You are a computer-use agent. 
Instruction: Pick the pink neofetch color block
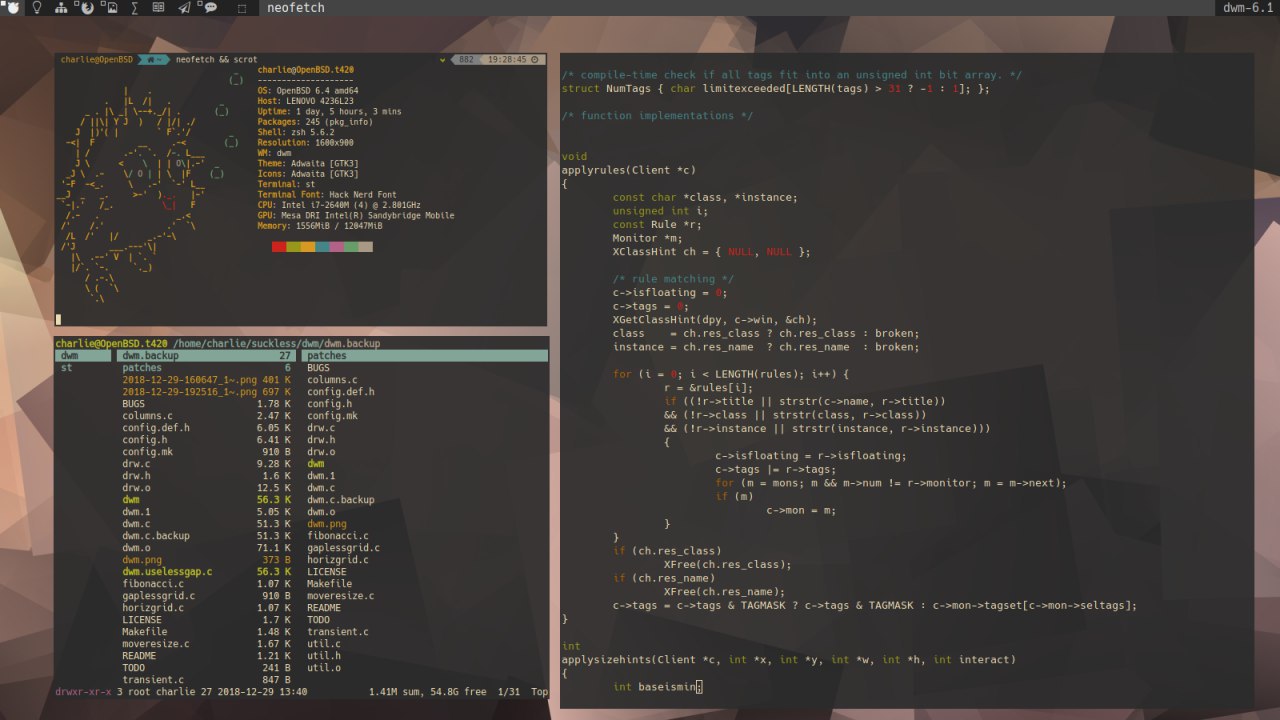tap(337, 247)
